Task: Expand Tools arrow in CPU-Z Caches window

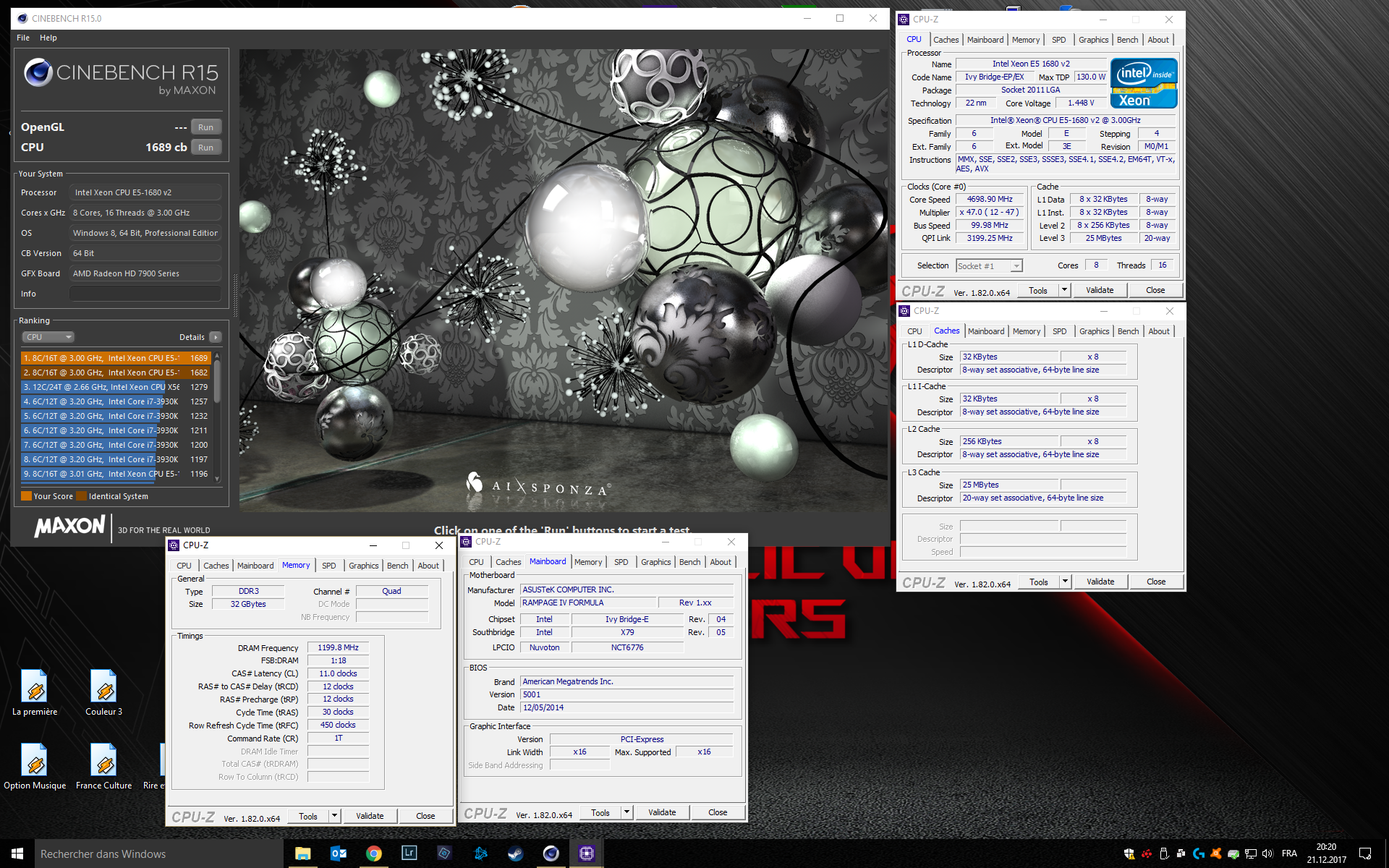Action: [1065, 582]
